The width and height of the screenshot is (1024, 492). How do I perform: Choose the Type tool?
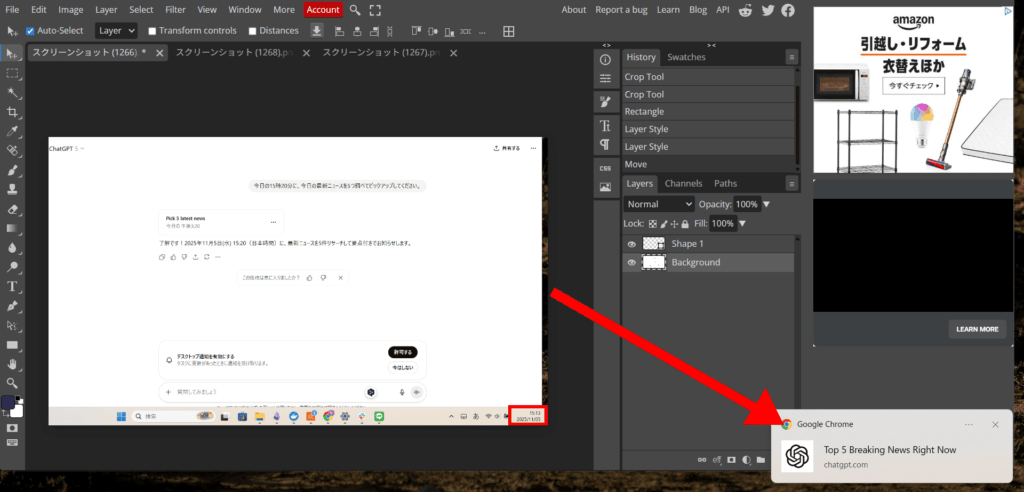click(12, 286)
